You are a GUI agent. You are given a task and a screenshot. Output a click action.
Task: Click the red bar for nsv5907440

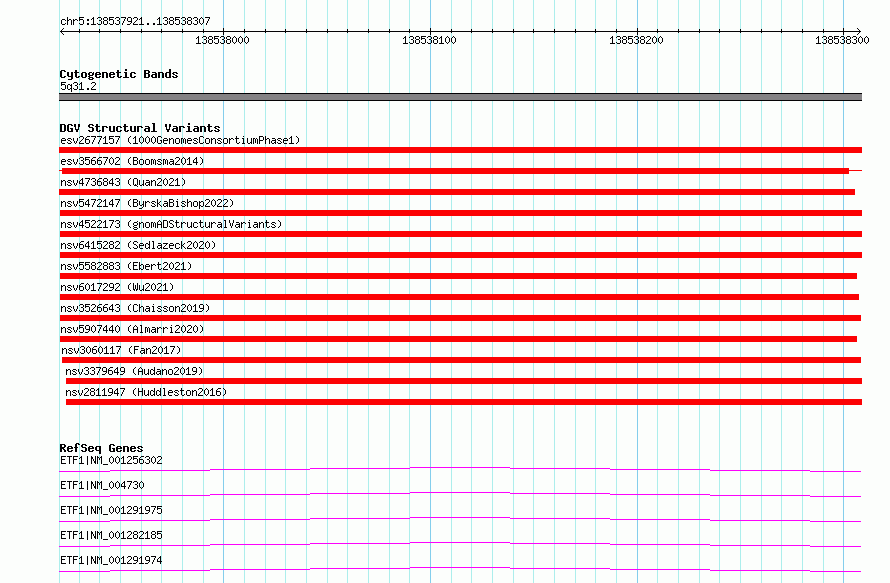click(458, 339)
